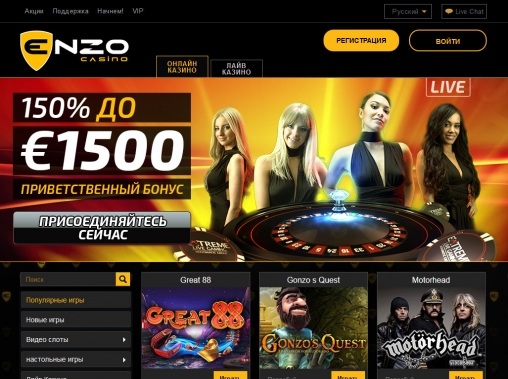Open Motorhead game thumbnail
508x379 pixels.
click(431, 328)
